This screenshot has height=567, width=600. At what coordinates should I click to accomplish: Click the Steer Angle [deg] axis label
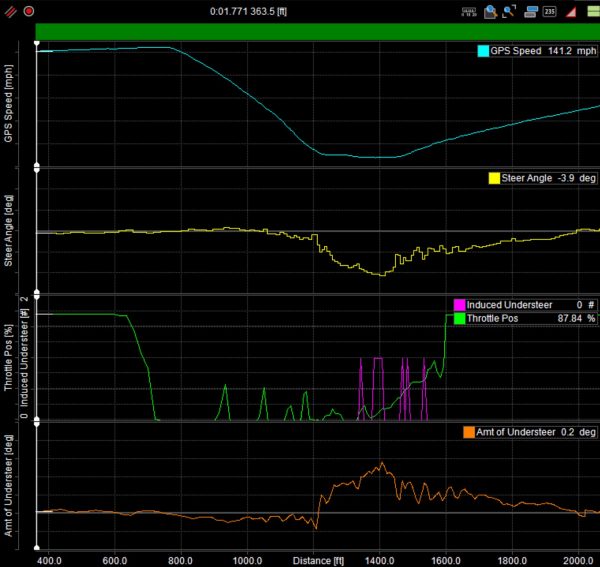[8, 231]
